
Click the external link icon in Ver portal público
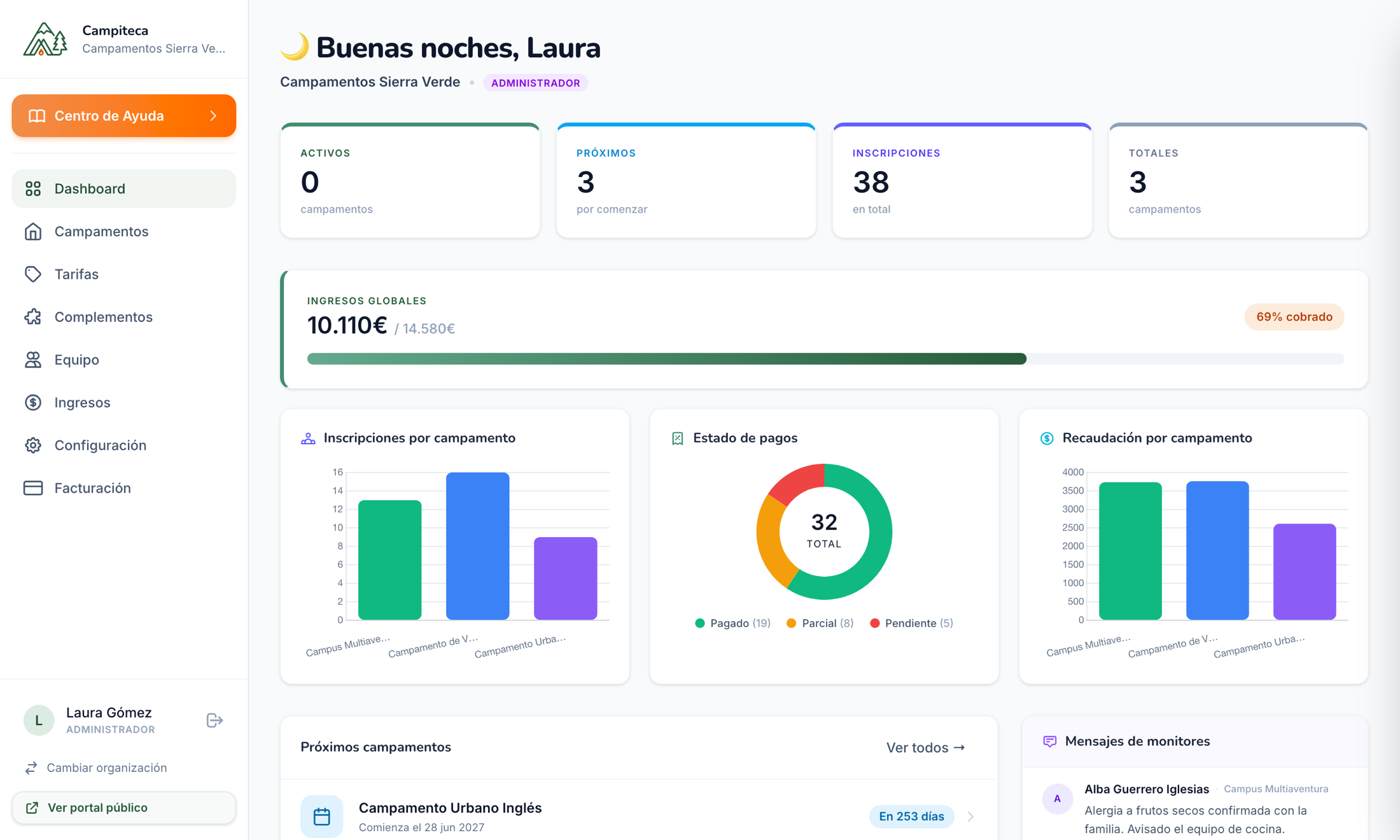pyautogui.click(x=32, y=808)
